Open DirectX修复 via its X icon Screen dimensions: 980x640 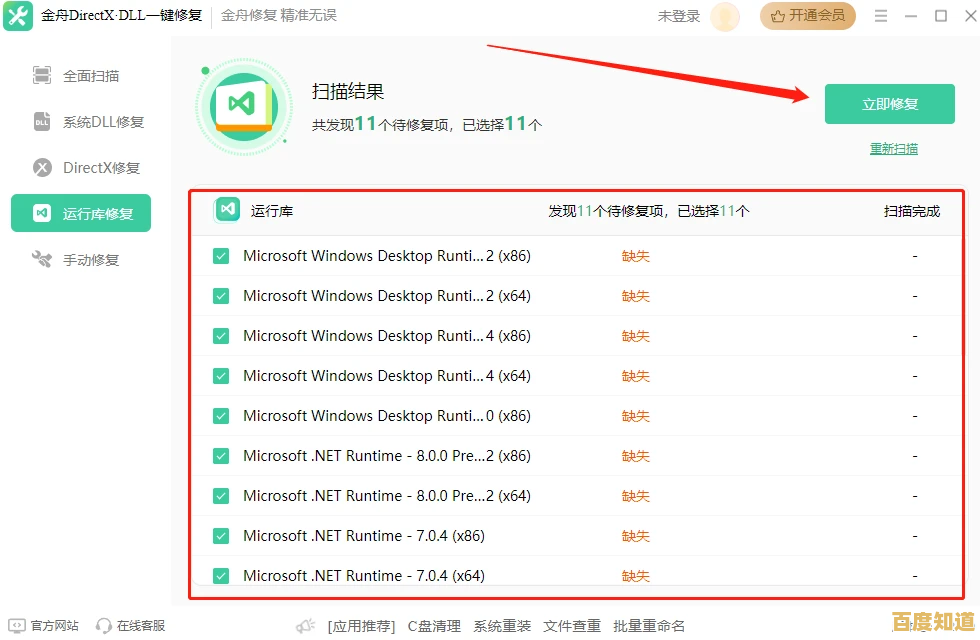click(40, 167)
